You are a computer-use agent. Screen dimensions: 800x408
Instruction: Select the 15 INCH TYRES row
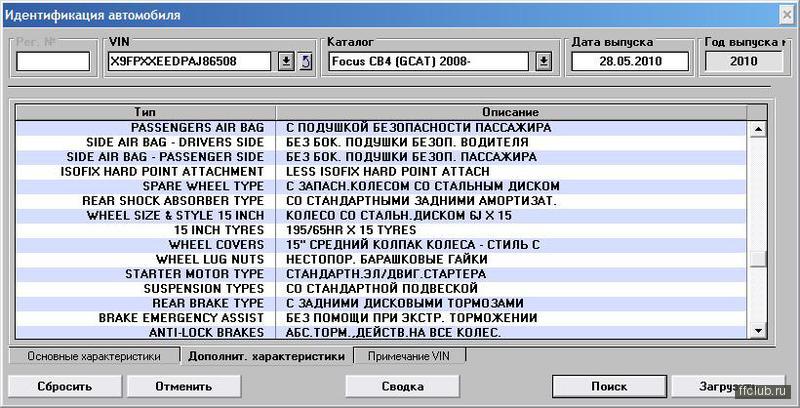tap(380, 230)
